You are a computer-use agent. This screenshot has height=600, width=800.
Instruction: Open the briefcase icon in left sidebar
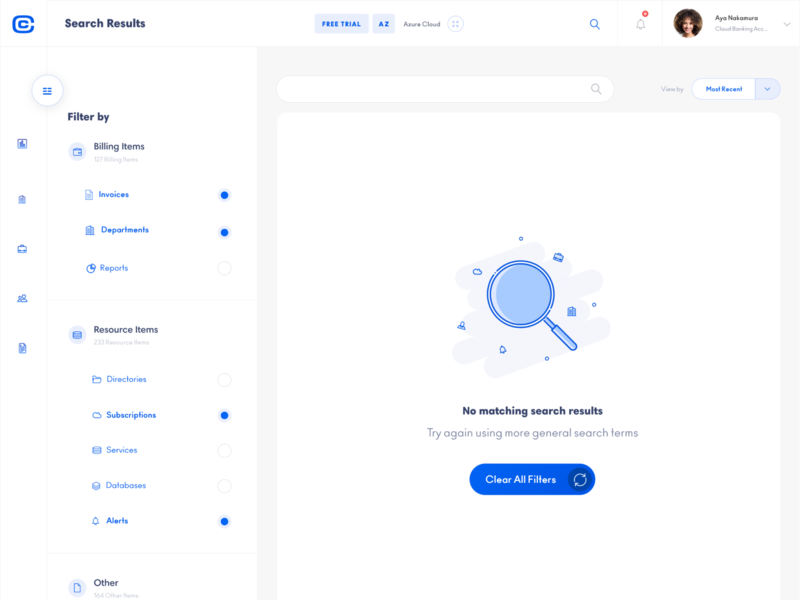(x=22, y=249)
